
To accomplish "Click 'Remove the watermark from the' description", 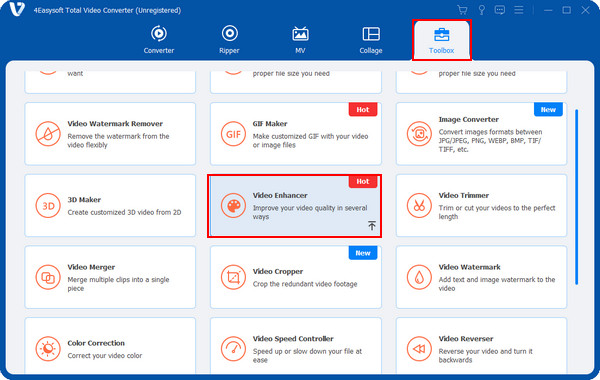I will (x=118, y=140).
